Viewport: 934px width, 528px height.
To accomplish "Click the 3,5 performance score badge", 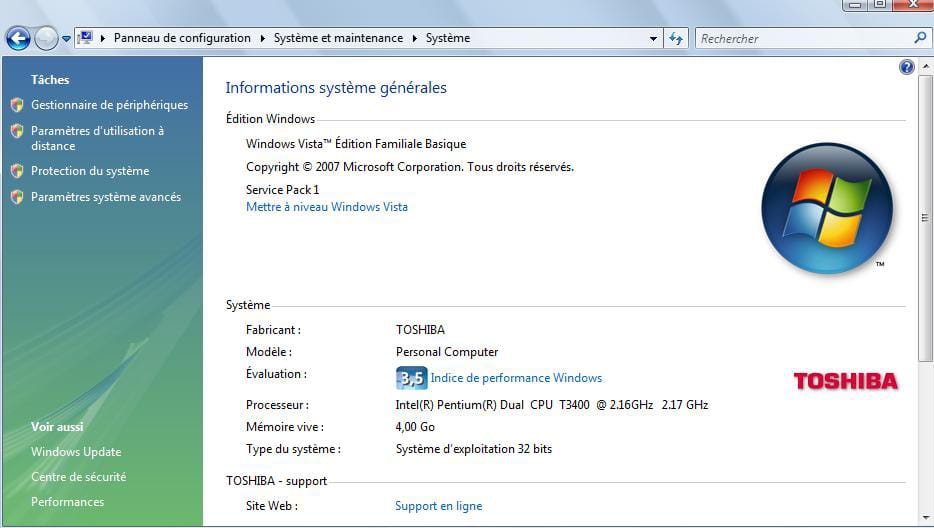I will tap(412, 378).
